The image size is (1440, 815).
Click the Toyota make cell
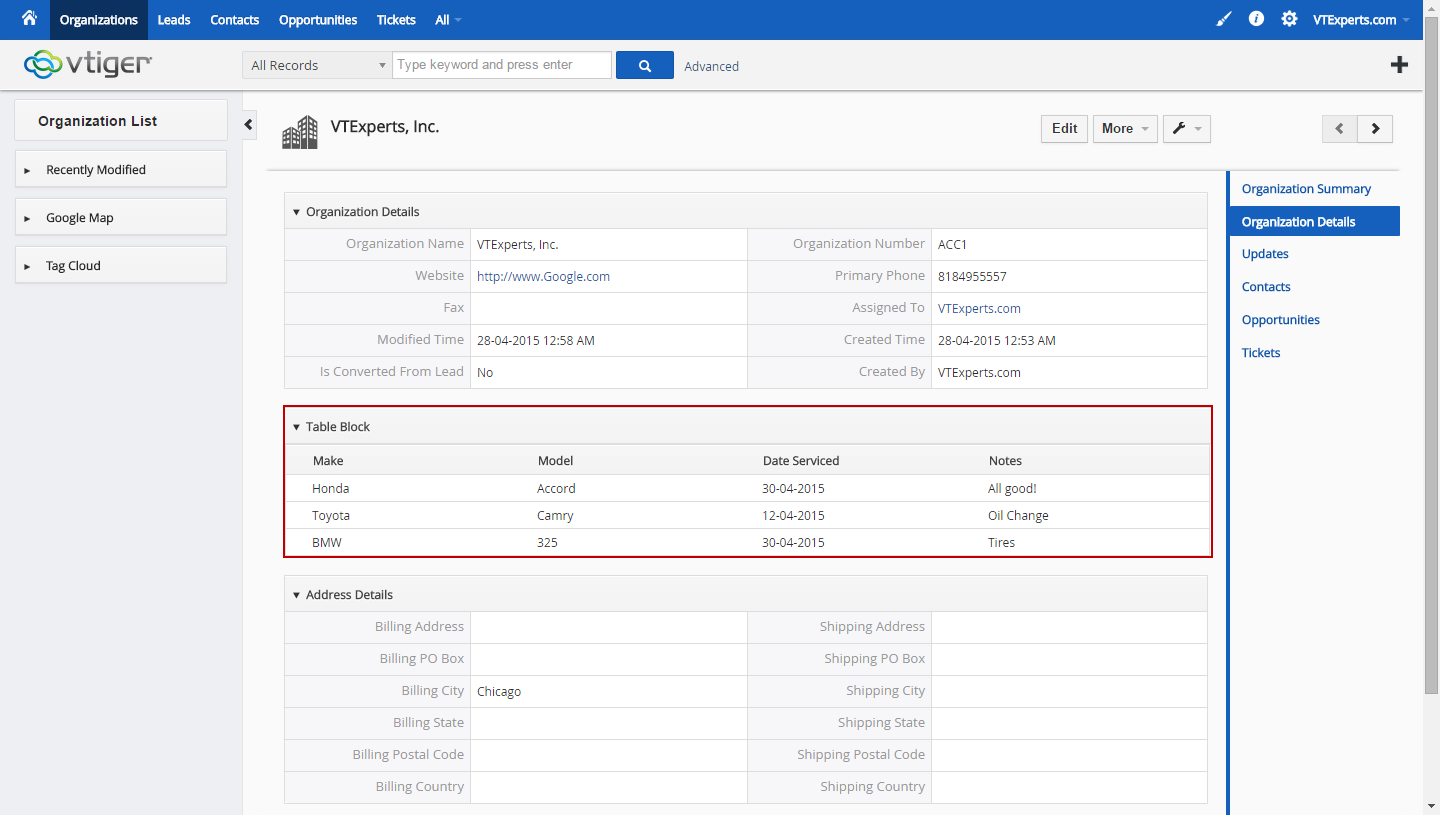(x=331, y=515)
